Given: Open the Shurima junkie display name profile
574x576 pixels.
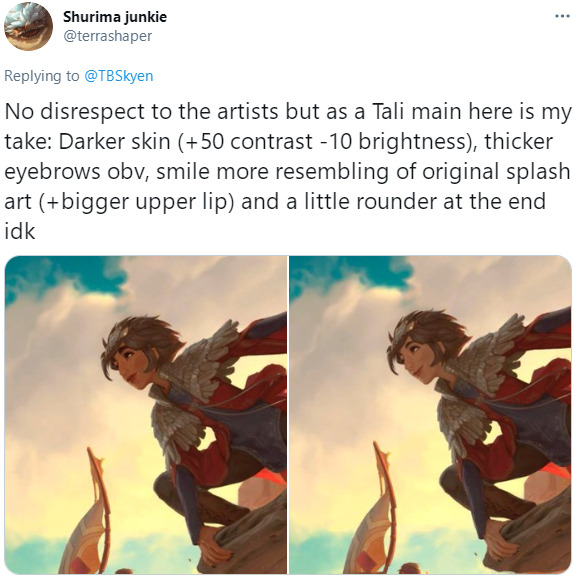Looking at the screenshot, I should 115,17.
